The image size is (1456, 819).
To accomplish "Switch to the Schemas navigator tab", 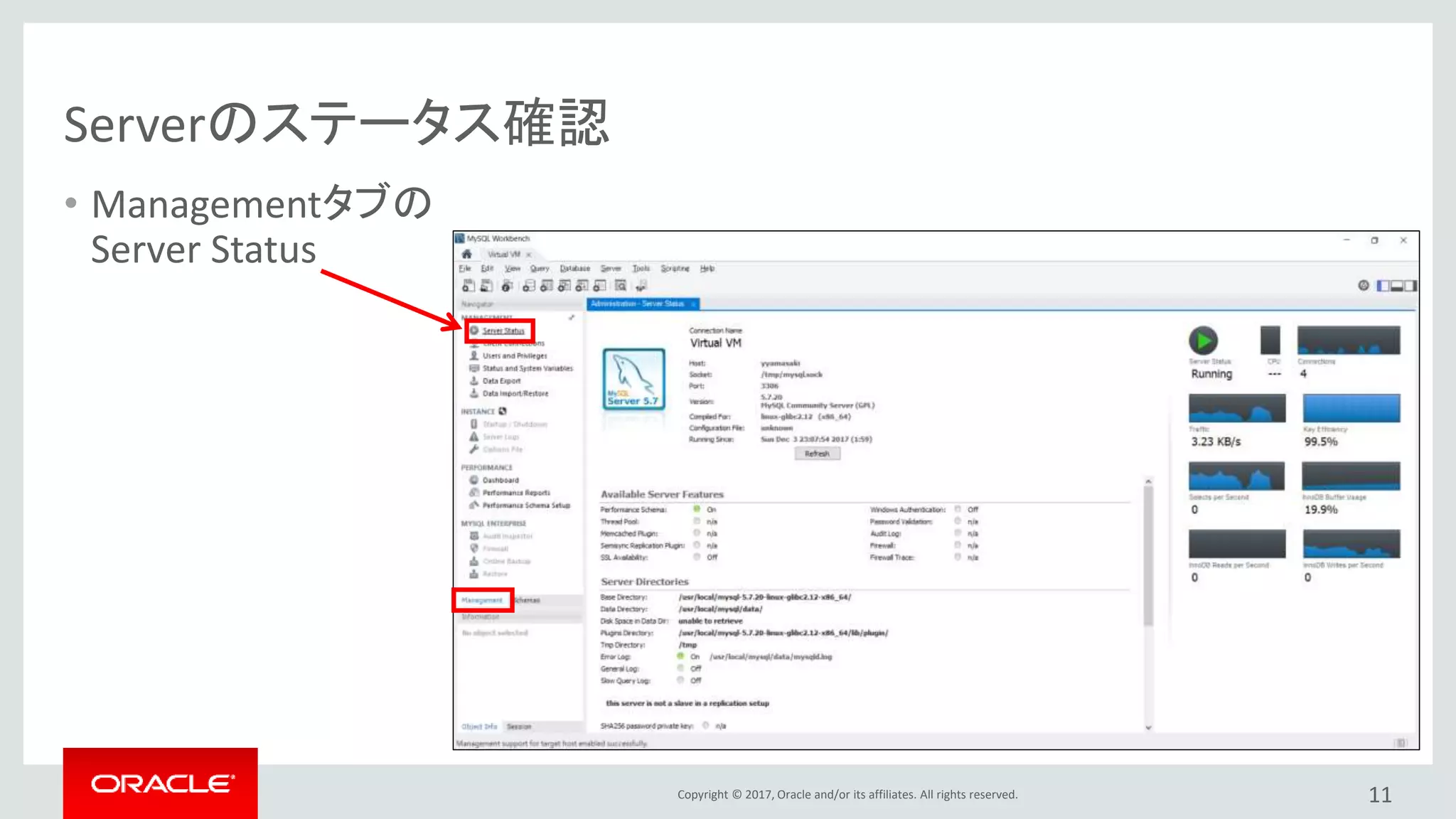I will pyautogui.click(x=528, y=601).
